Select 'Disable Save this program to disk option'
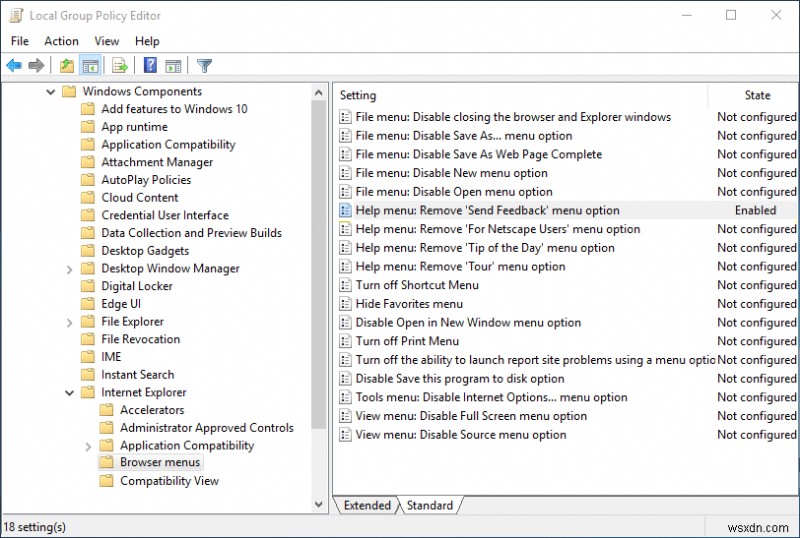800x538 pixels. tap(460, 378)
